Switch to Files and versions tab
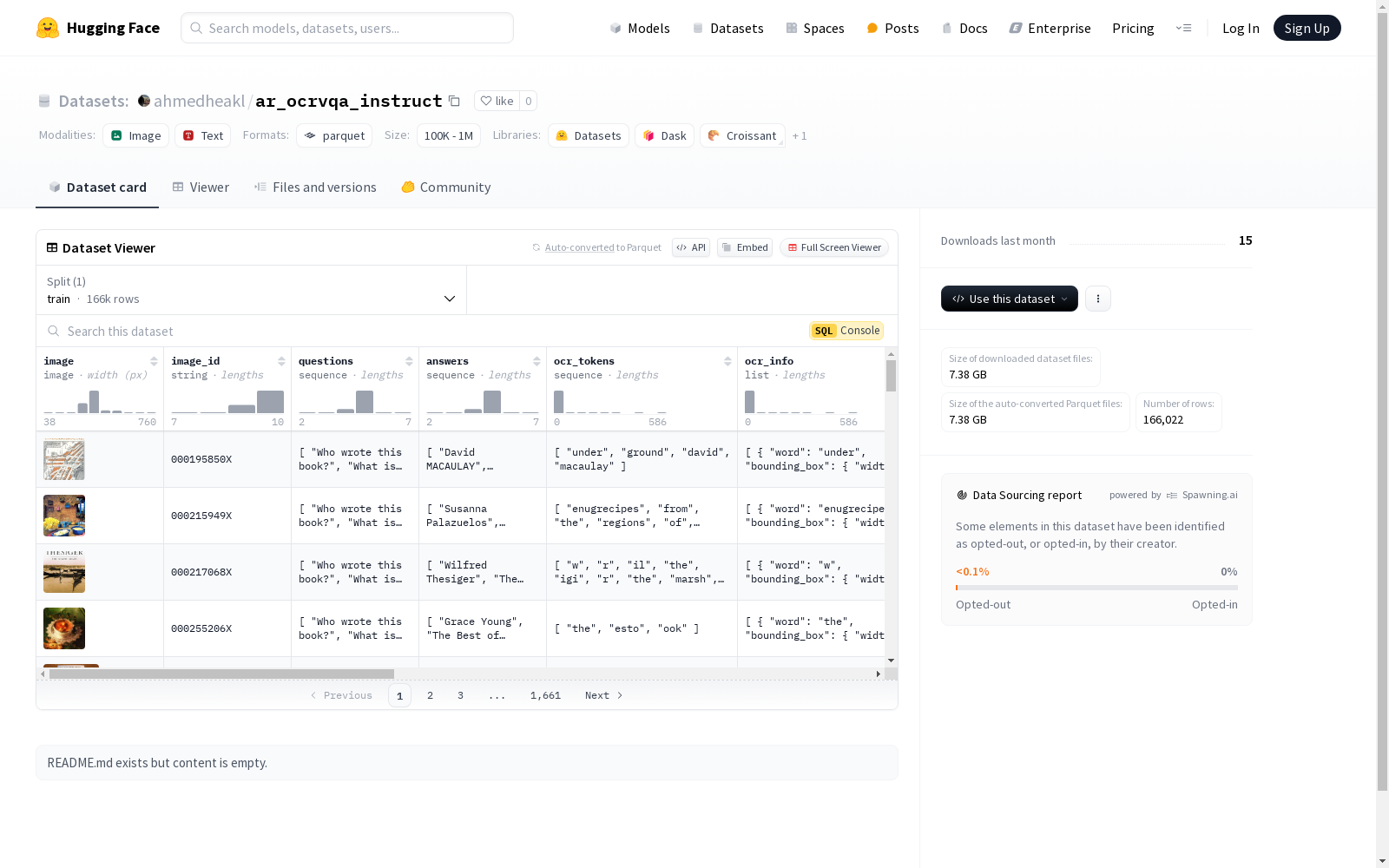 (315, 187)
